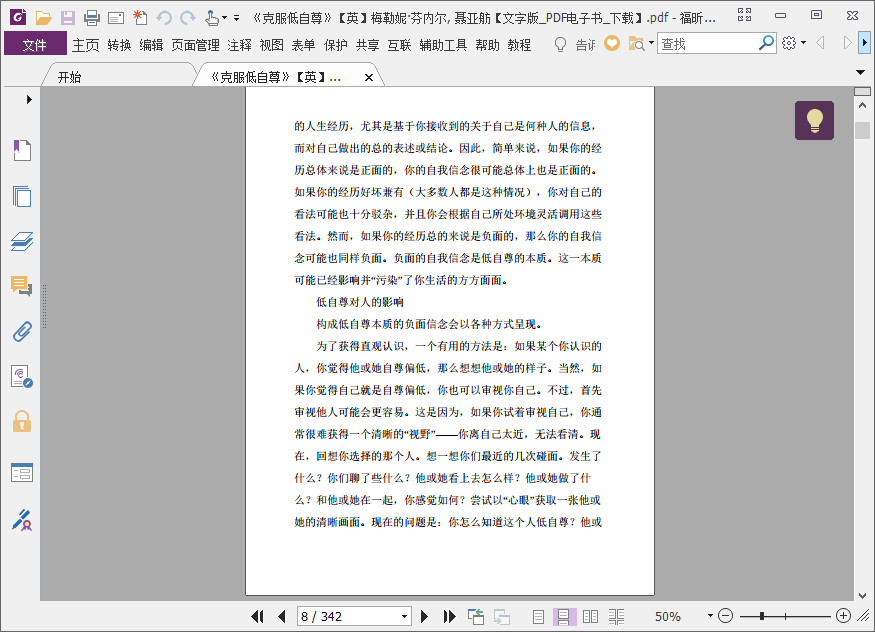Open the page thumbnails panel in the sidebar
The image size is (875, 632).
22,196
